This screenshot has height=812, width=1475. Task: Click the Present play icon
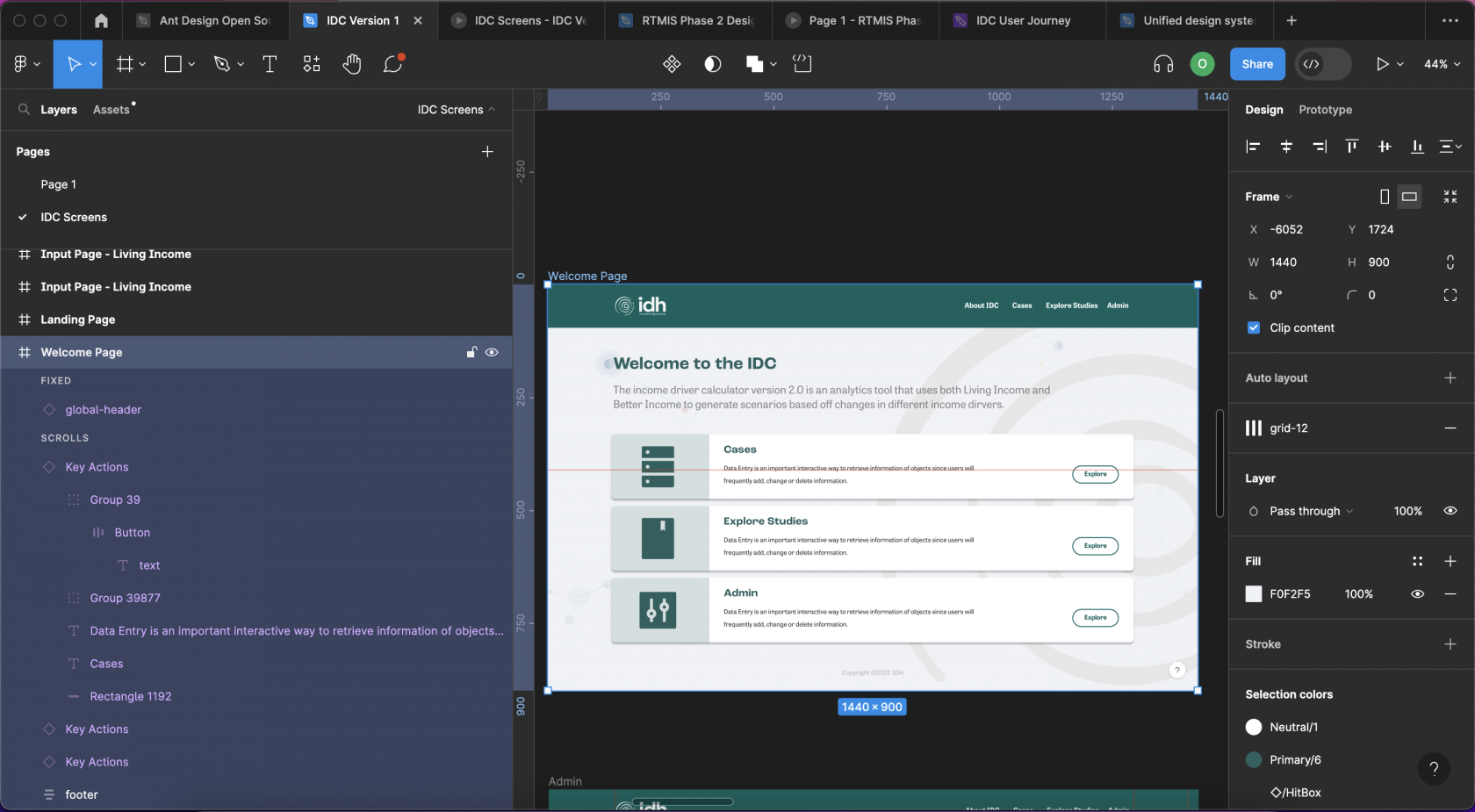1382,64
